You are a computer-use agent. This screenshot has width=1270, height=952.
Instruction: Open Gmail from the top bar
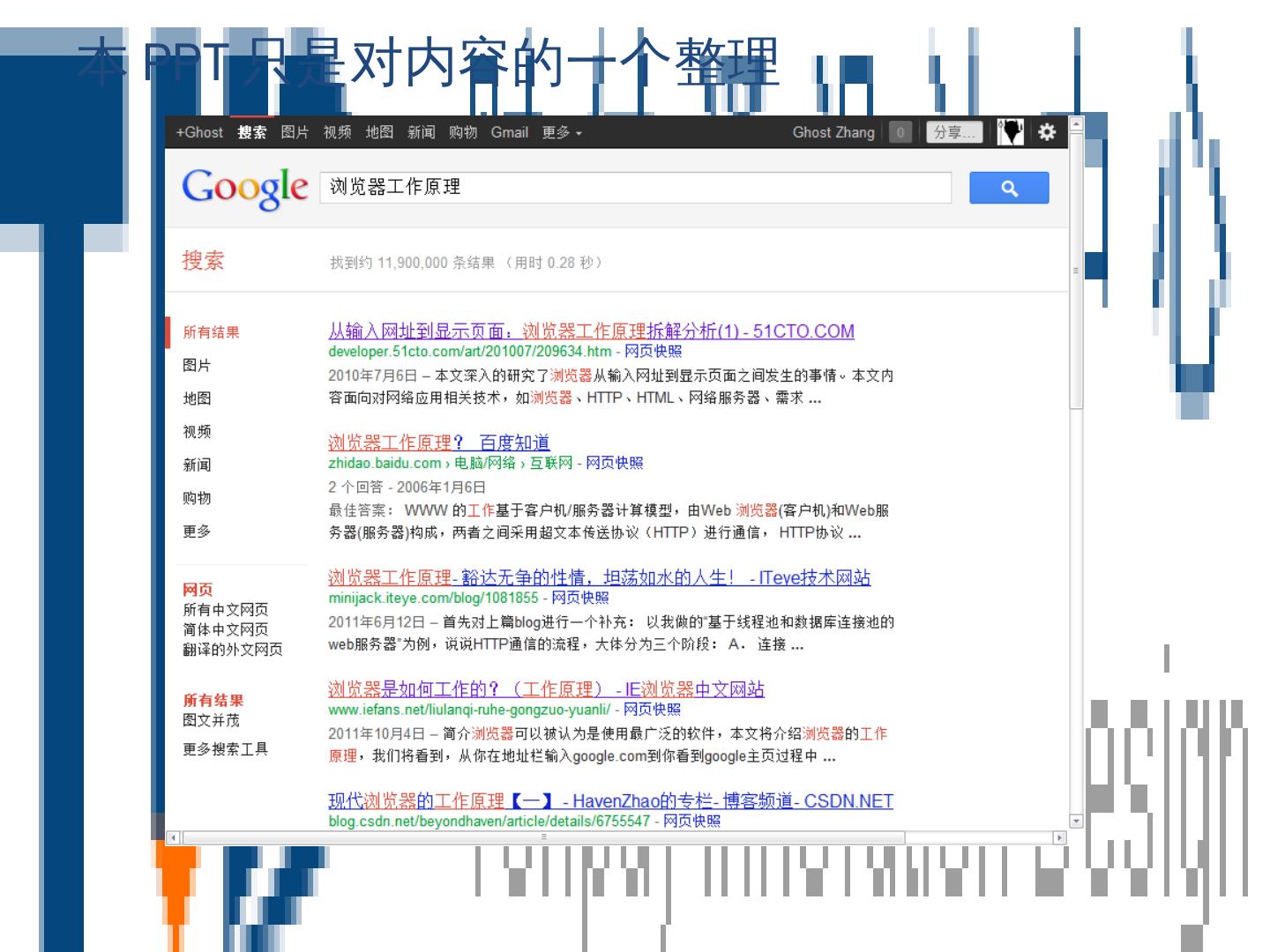tap(510, 132)
